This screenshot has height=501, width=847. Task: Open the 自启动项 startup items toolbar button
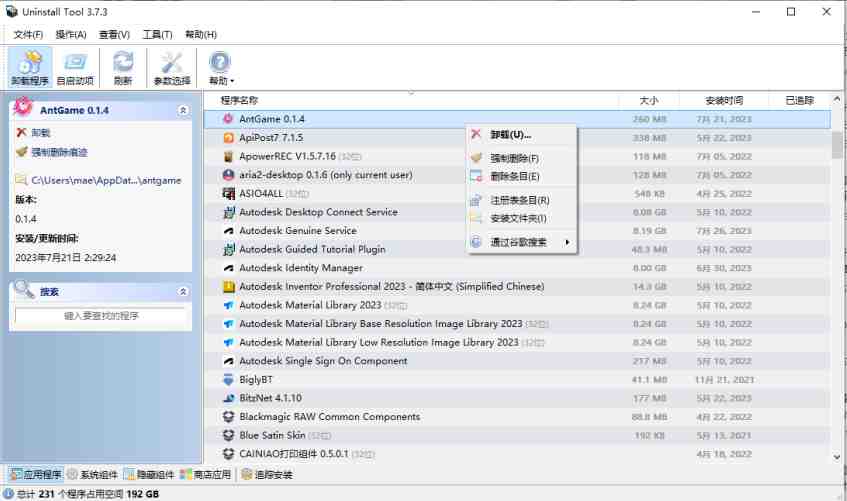[75, 68]
